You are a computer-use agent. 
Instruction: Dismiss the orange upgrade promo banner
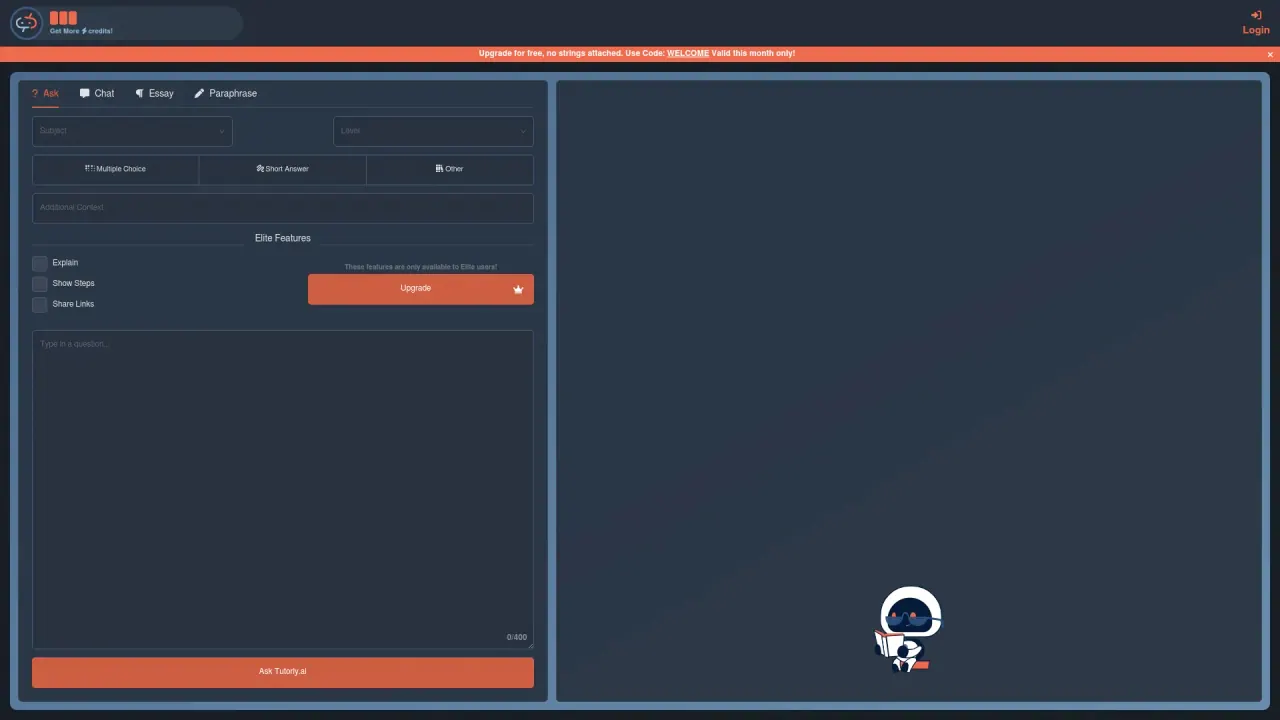[1270, 54]
